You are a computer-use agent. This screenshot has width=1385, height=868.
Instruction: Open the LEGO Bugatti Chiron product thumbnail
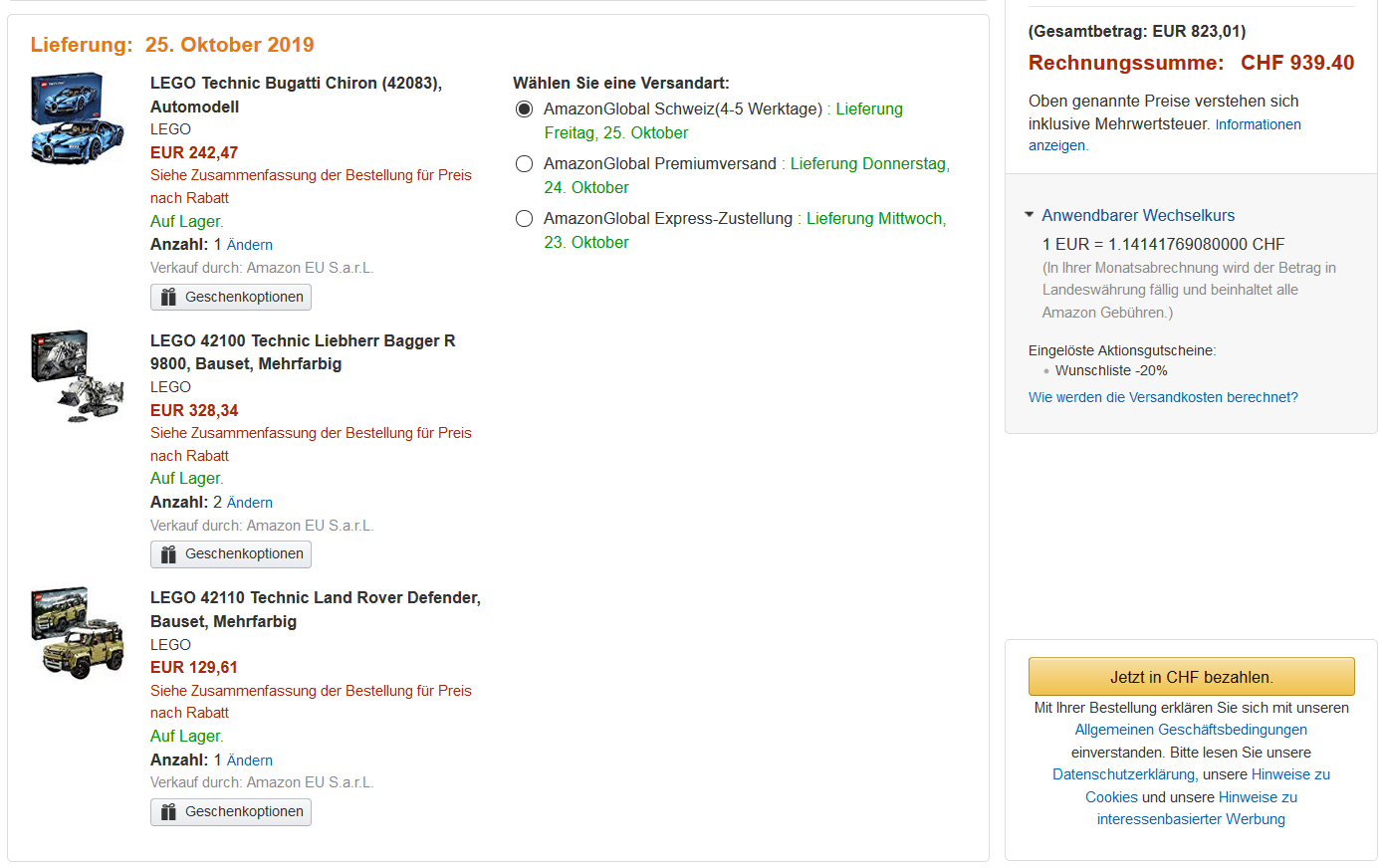coord(78,118)
